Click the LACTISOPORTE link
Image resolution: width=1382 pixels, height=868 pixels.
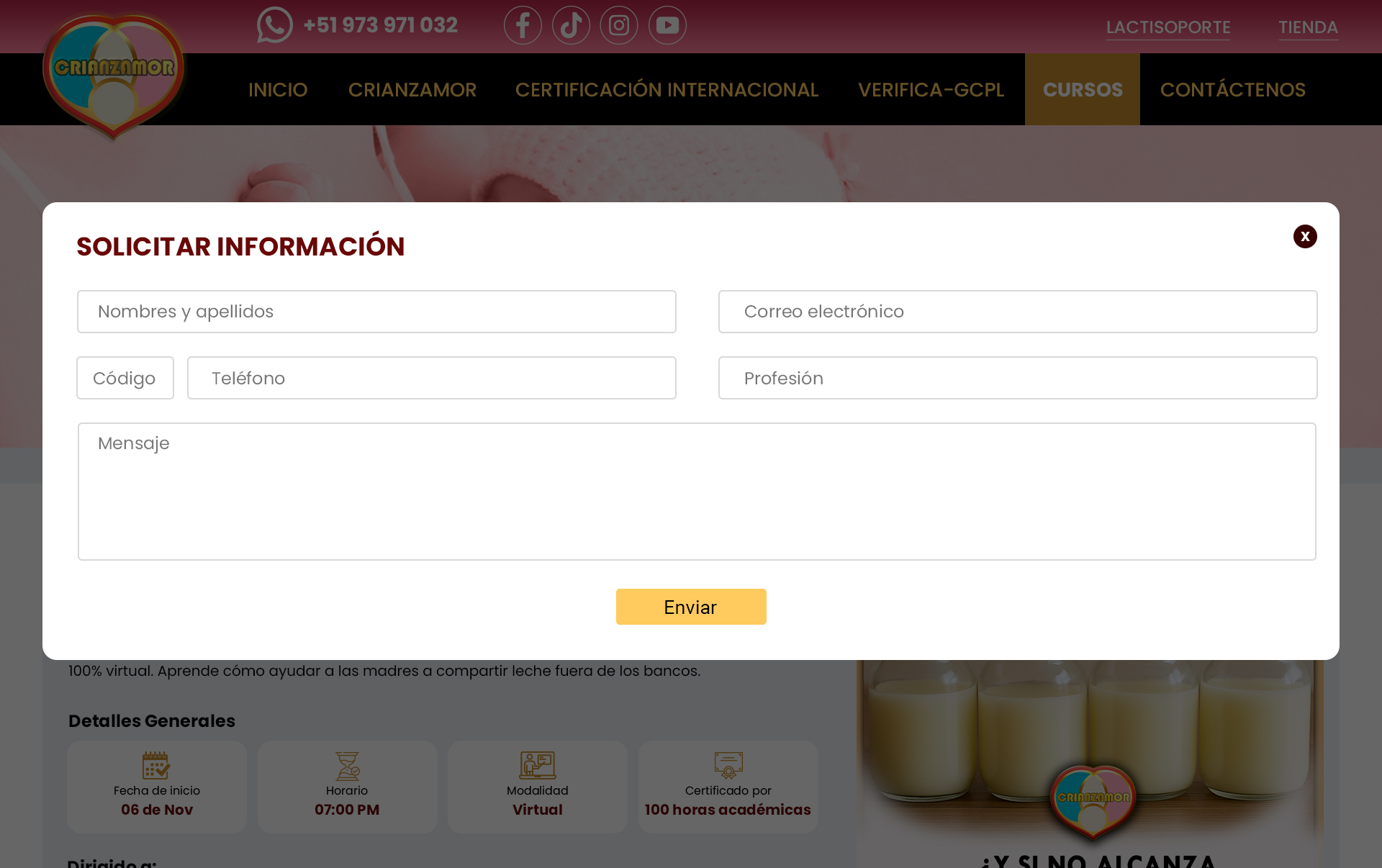[1168, 27]
